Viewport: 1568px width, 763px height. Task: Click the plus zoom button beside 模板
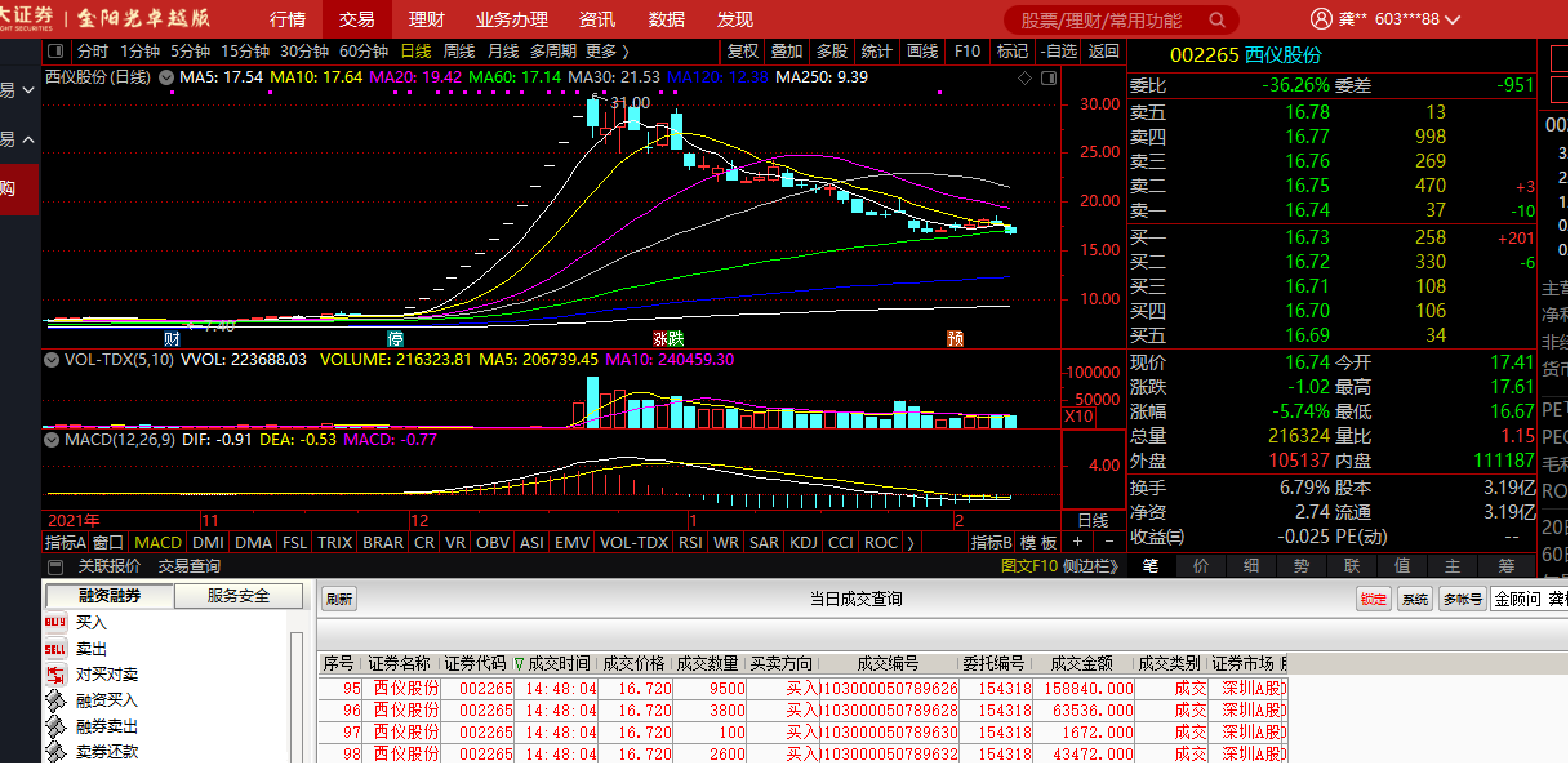[1078, 542]
